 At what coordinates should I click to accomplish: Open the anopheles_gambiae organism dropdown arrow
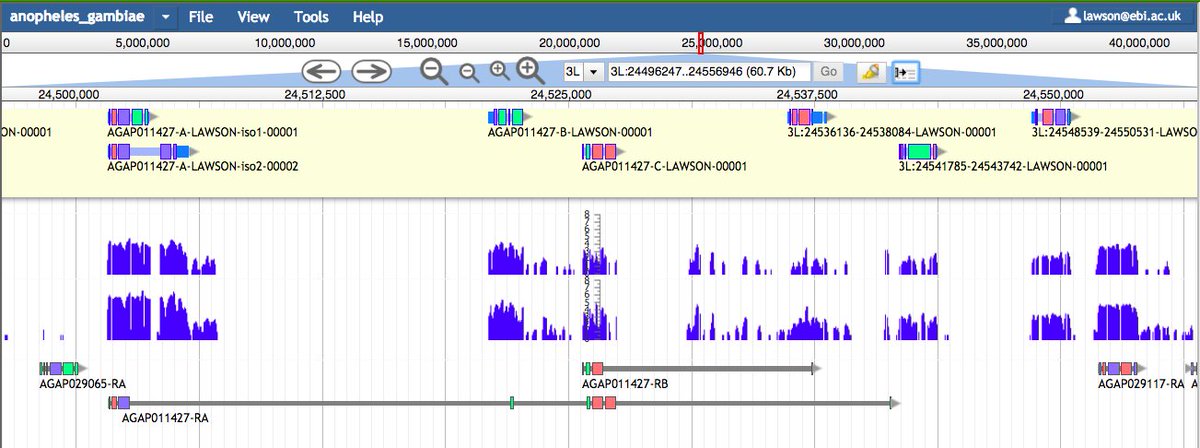pos(165,17)
